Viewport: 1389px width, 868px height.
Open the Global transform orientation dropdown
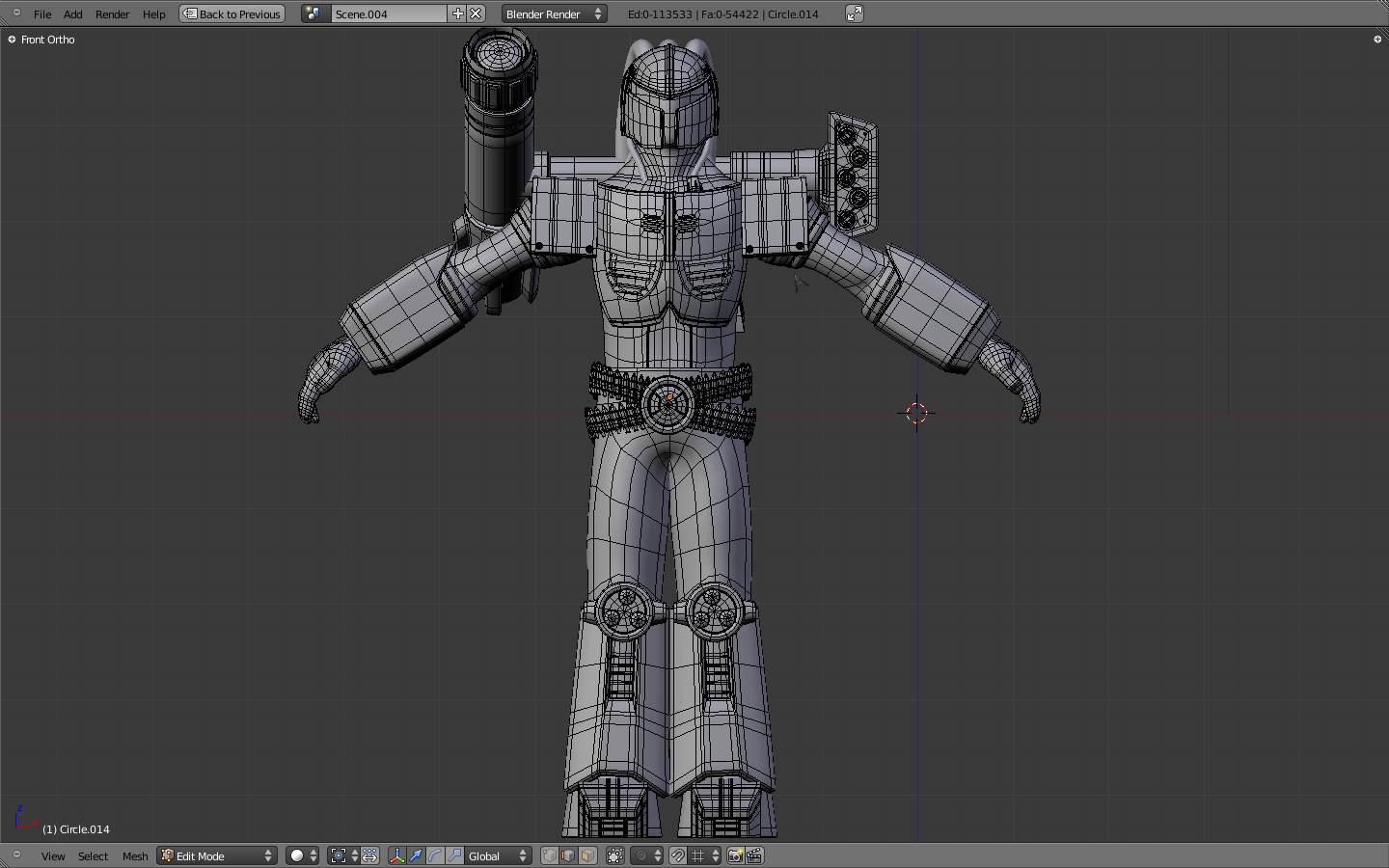point(498,856)
